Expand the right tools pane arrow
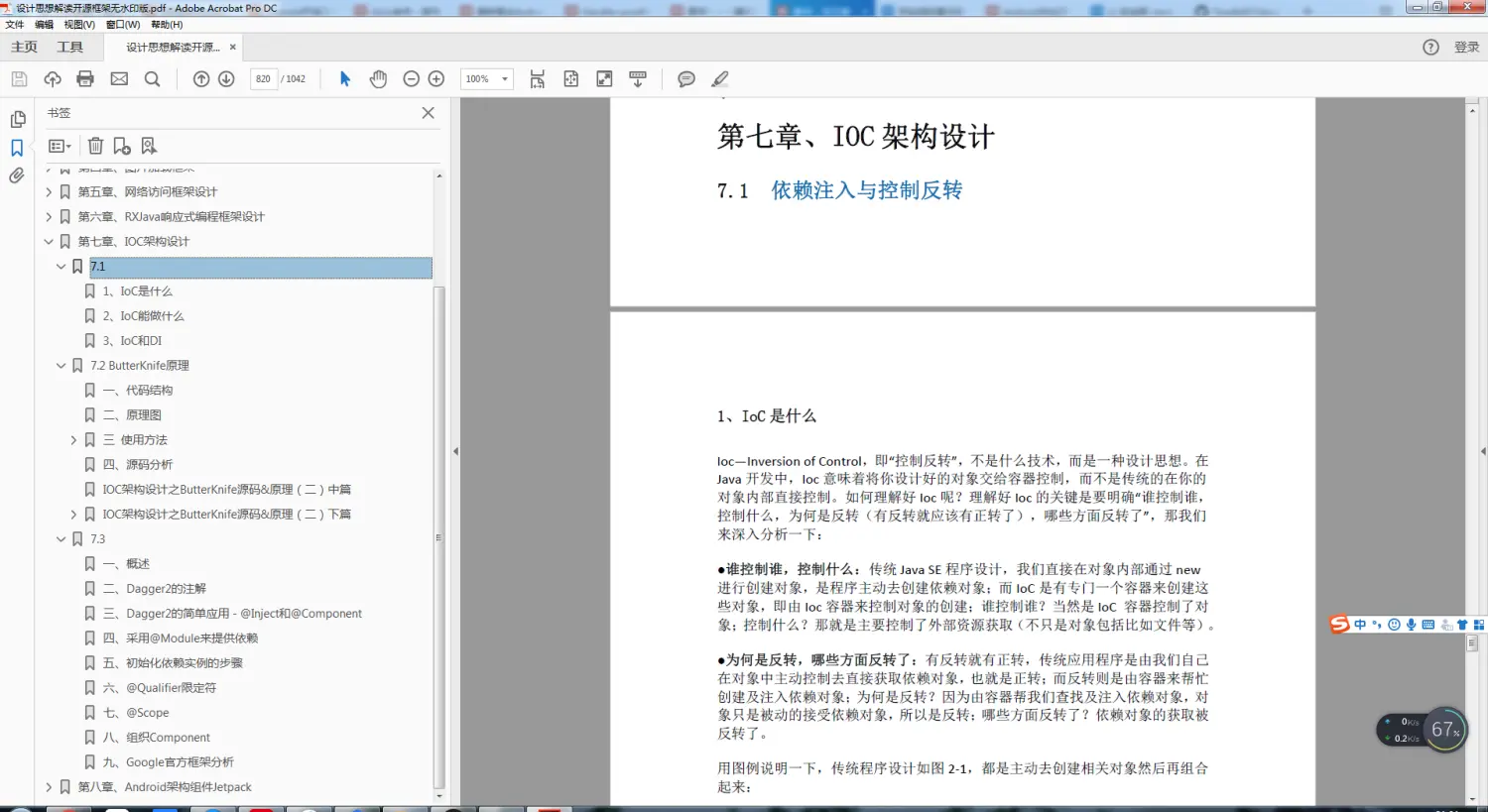Image resolution: width=1488 pixels, height=812 pixels. tap(1483, 451)
